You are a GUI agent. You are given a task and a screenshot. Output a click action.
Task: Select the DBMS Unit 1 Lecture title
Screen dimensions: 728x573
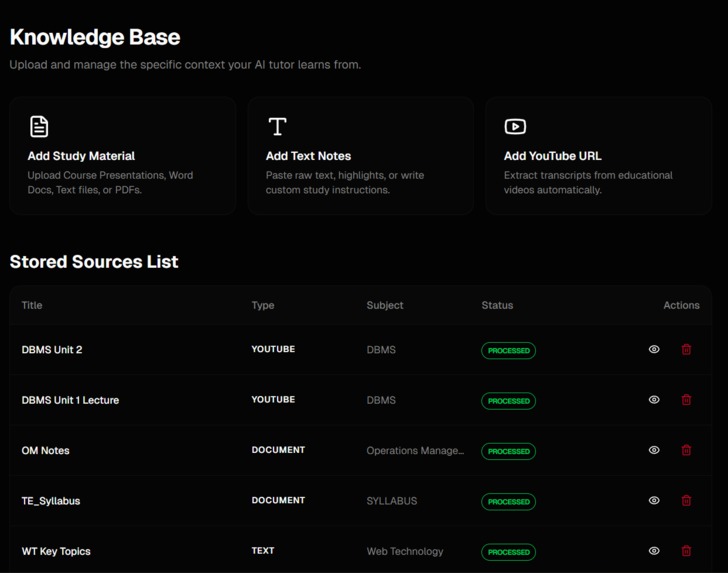click(70, 400)
